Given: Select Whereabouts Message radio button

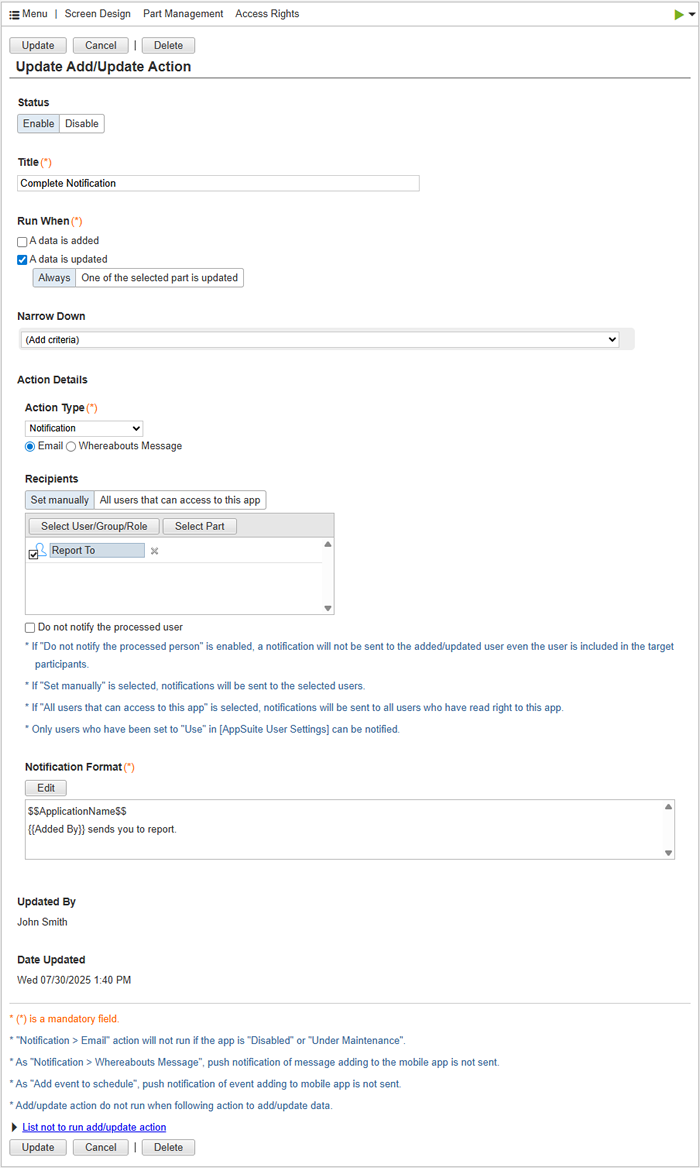Looking at the screenshot, I should point(71,446).
